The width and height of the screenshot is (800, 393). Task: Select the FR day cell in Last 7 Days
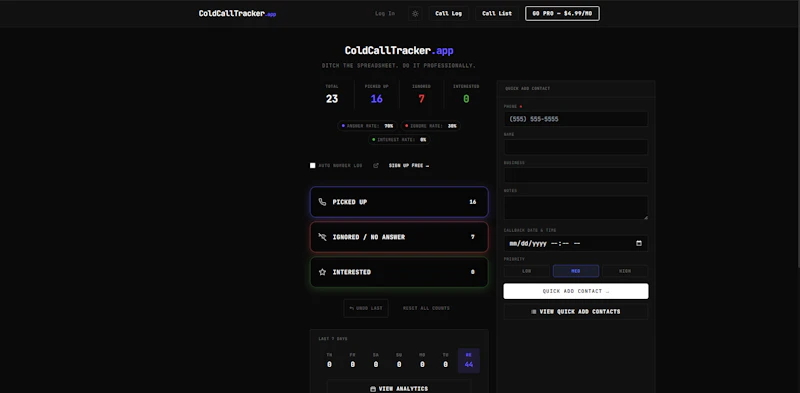353,360
